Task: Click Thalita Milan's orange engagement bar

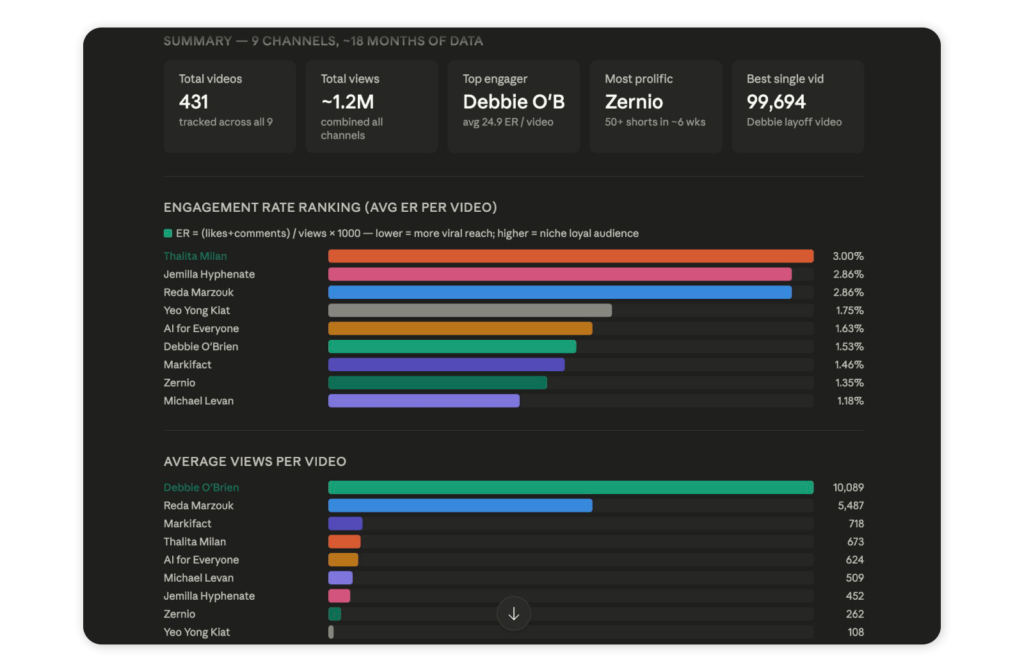Action: (x=571, y=256)
